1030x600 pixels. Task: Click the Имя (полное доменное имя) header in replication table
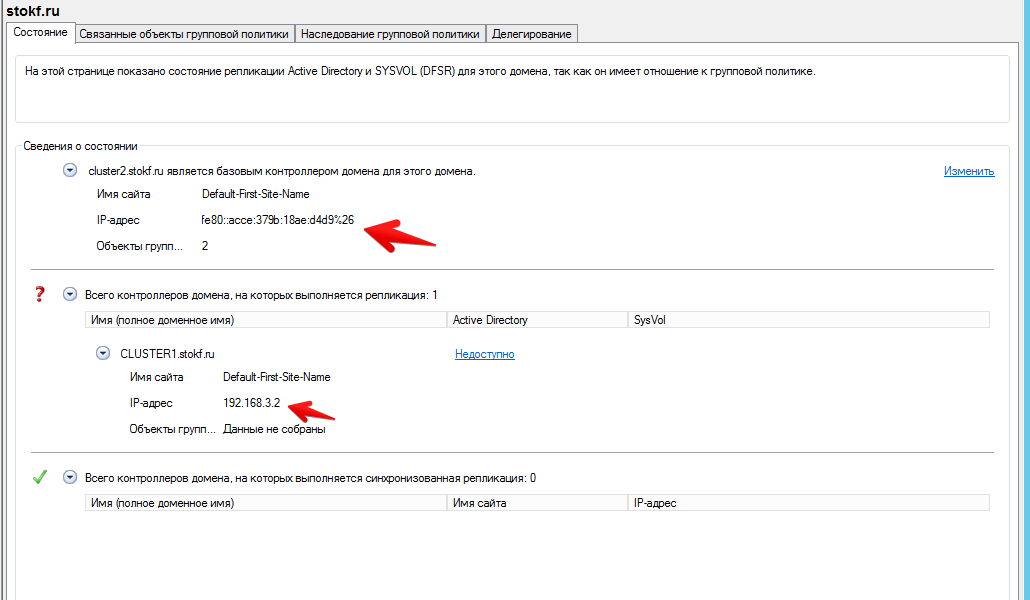tap(266, 320)
